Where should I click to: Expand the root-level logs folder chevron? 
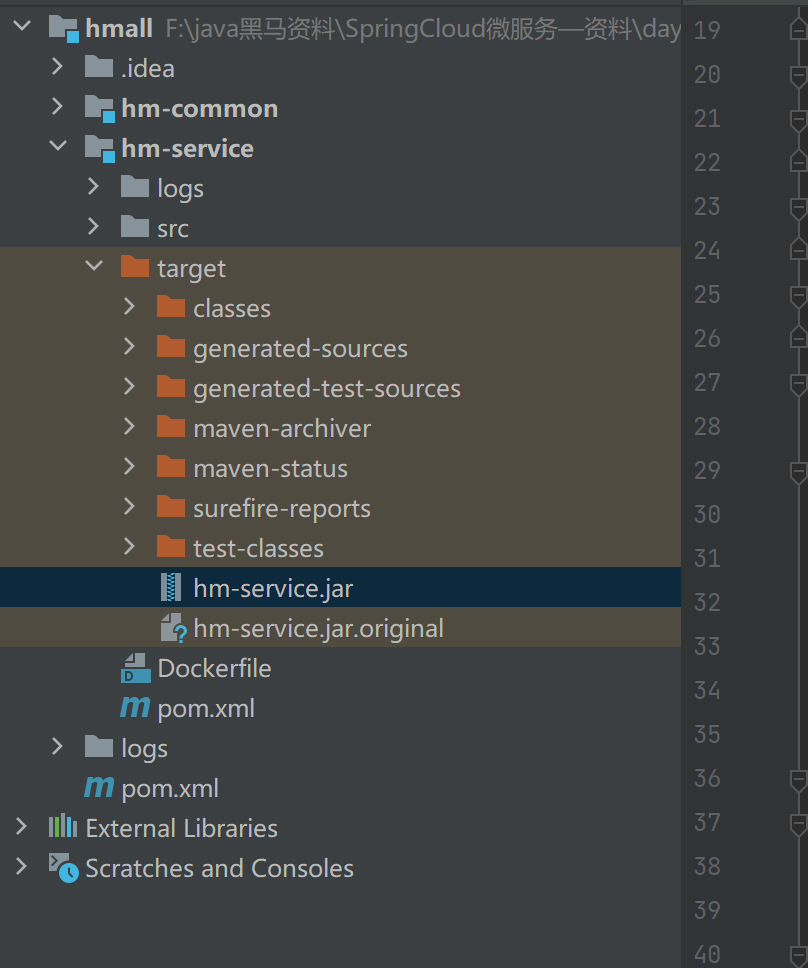[57, 746]
